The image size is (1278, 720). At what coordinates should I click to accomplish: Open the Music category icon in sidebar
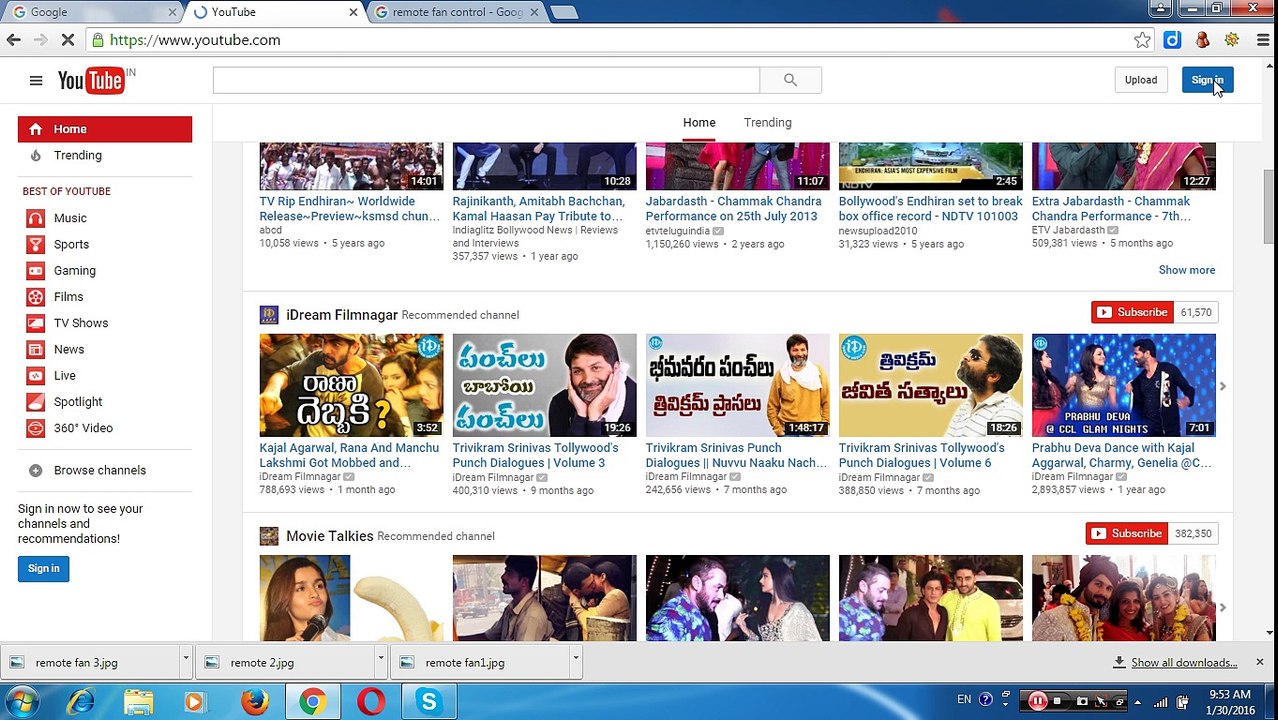(x=36, y=218)
